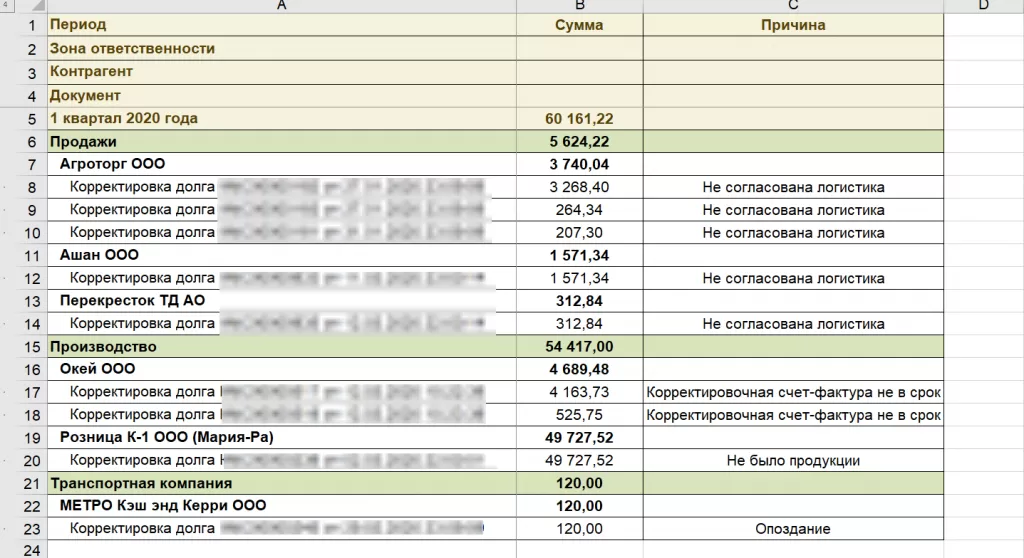The image size is (1024, 558).
Task: Select row 5 header
Action: [32, 119]
